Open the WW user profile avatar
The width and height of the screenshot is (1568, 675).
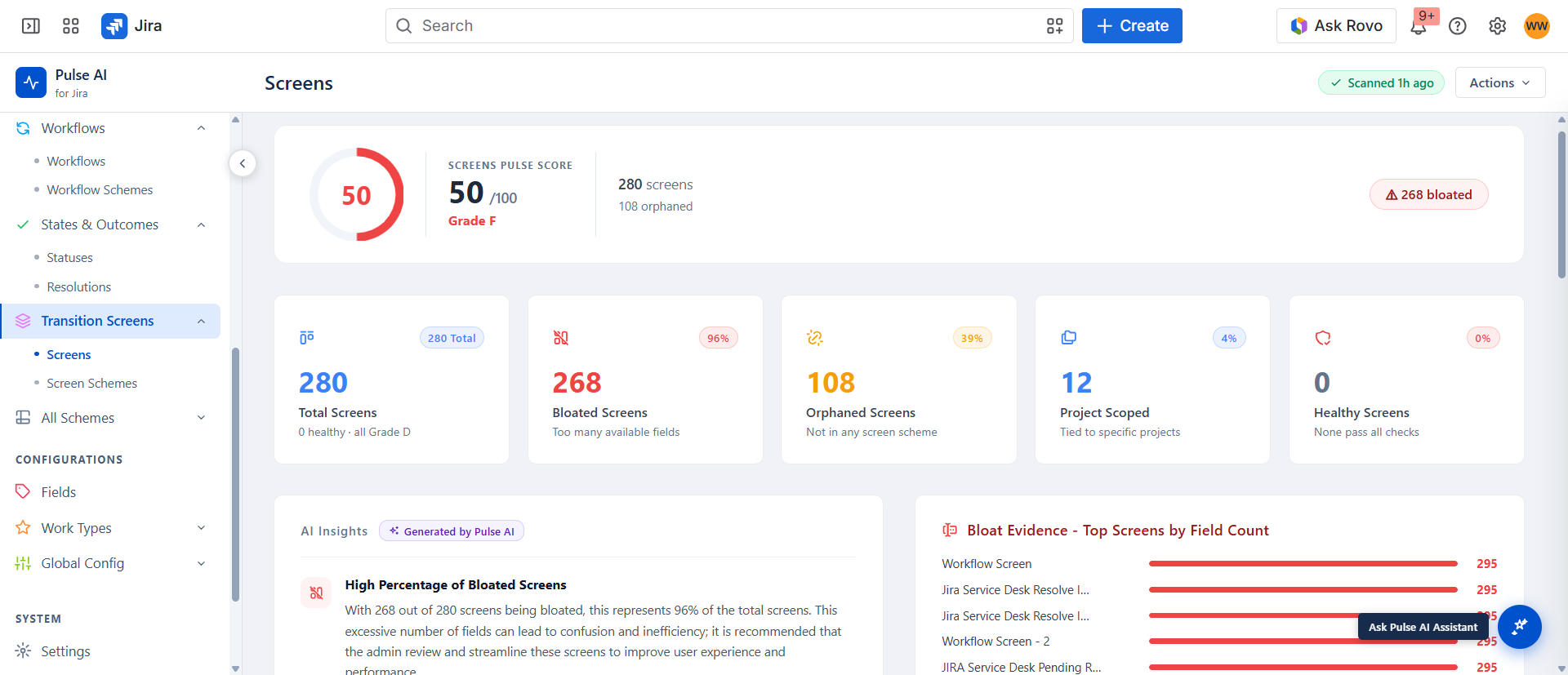[x=1537, y=26]
